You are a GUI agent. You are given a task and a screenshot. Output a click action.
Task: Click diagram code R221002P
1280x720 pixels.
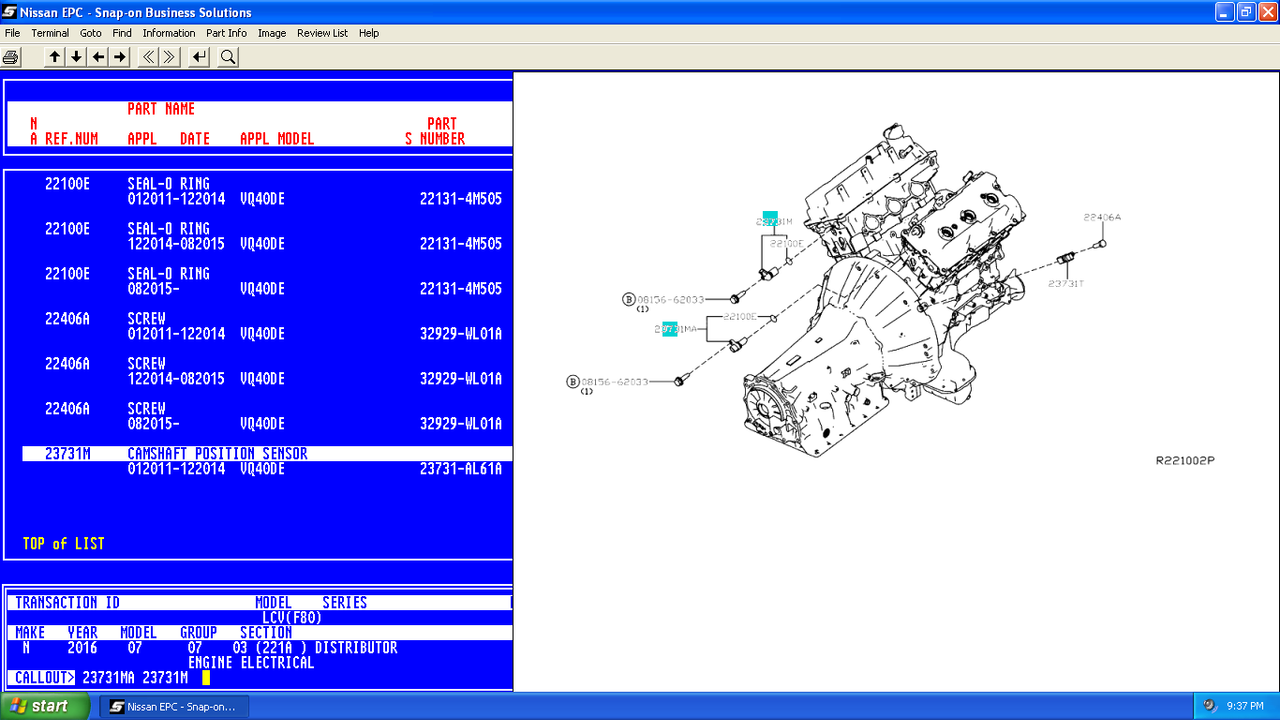1185,461
